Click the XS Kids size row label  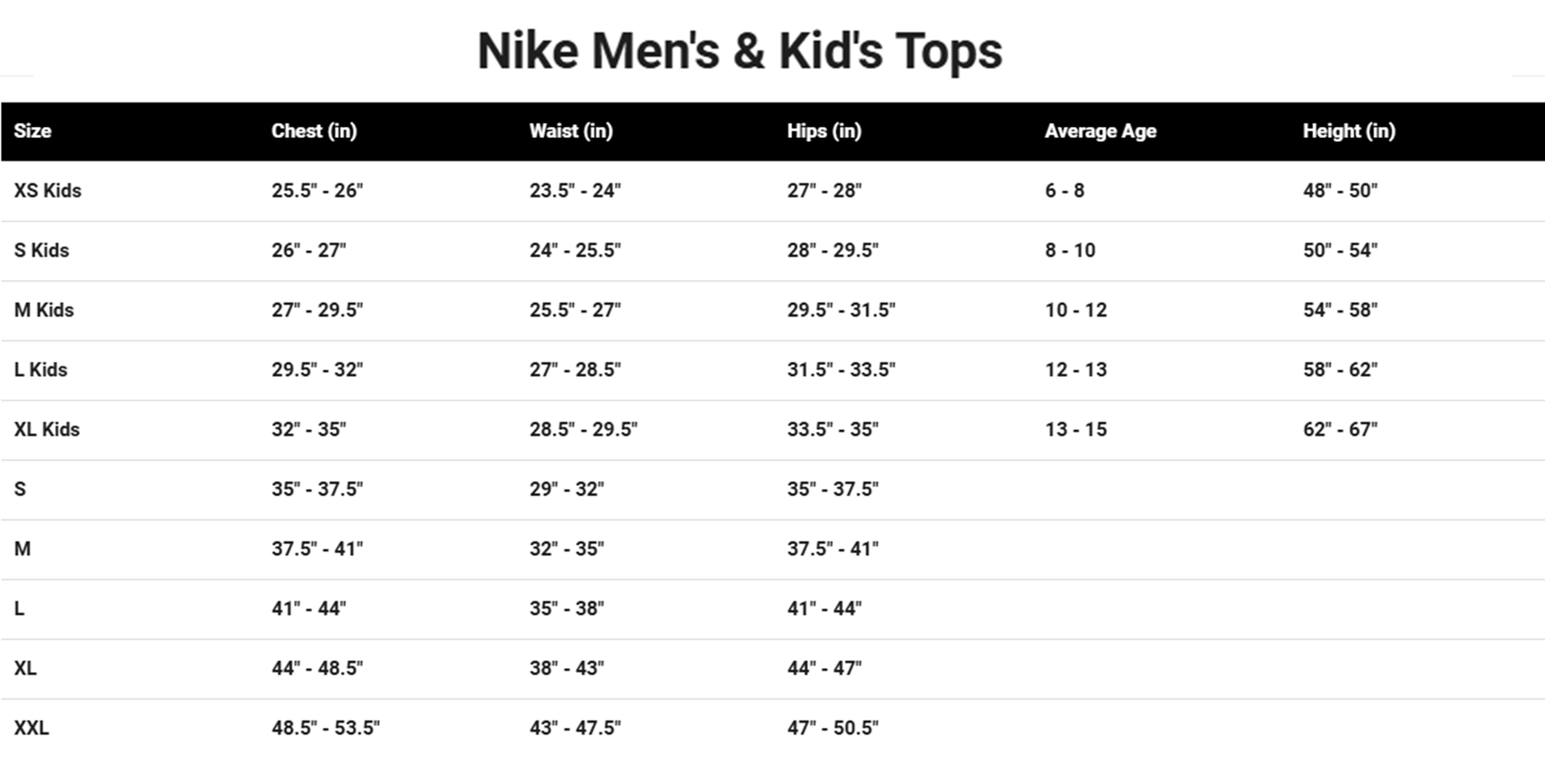(x=48, y=190)
